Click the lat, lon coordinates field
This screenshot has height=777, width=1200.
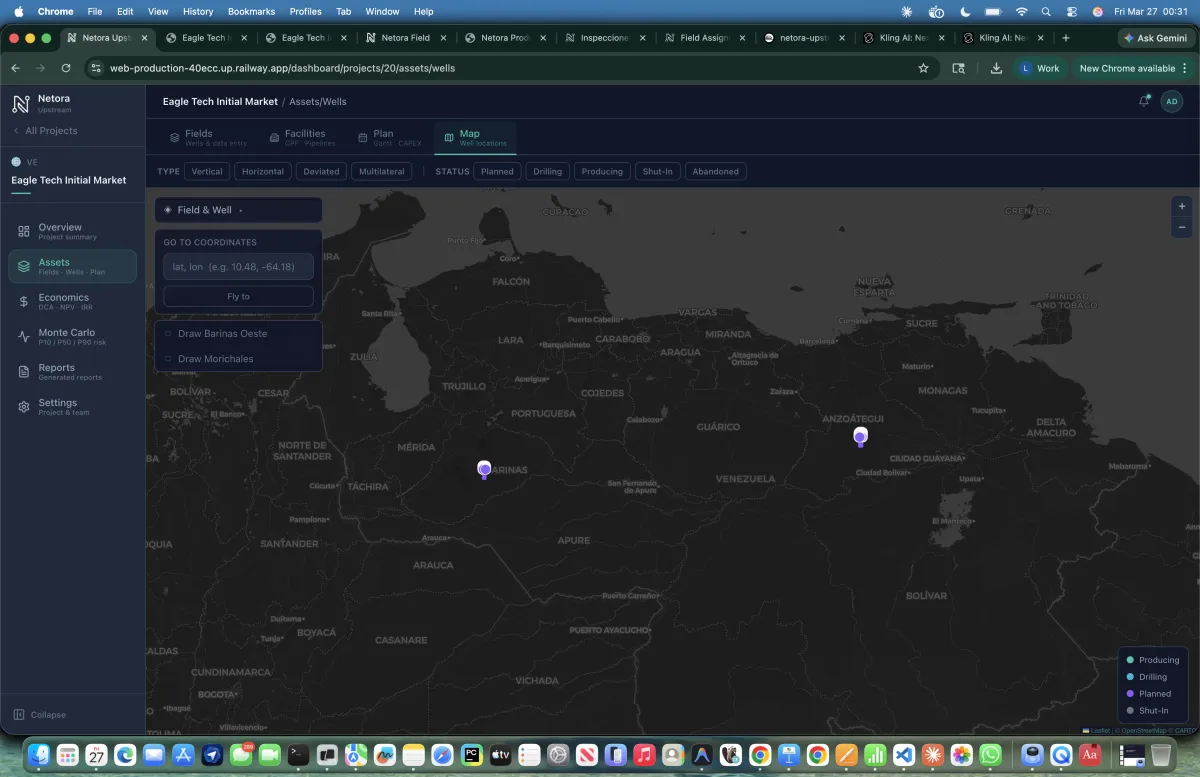coord(238,267)
